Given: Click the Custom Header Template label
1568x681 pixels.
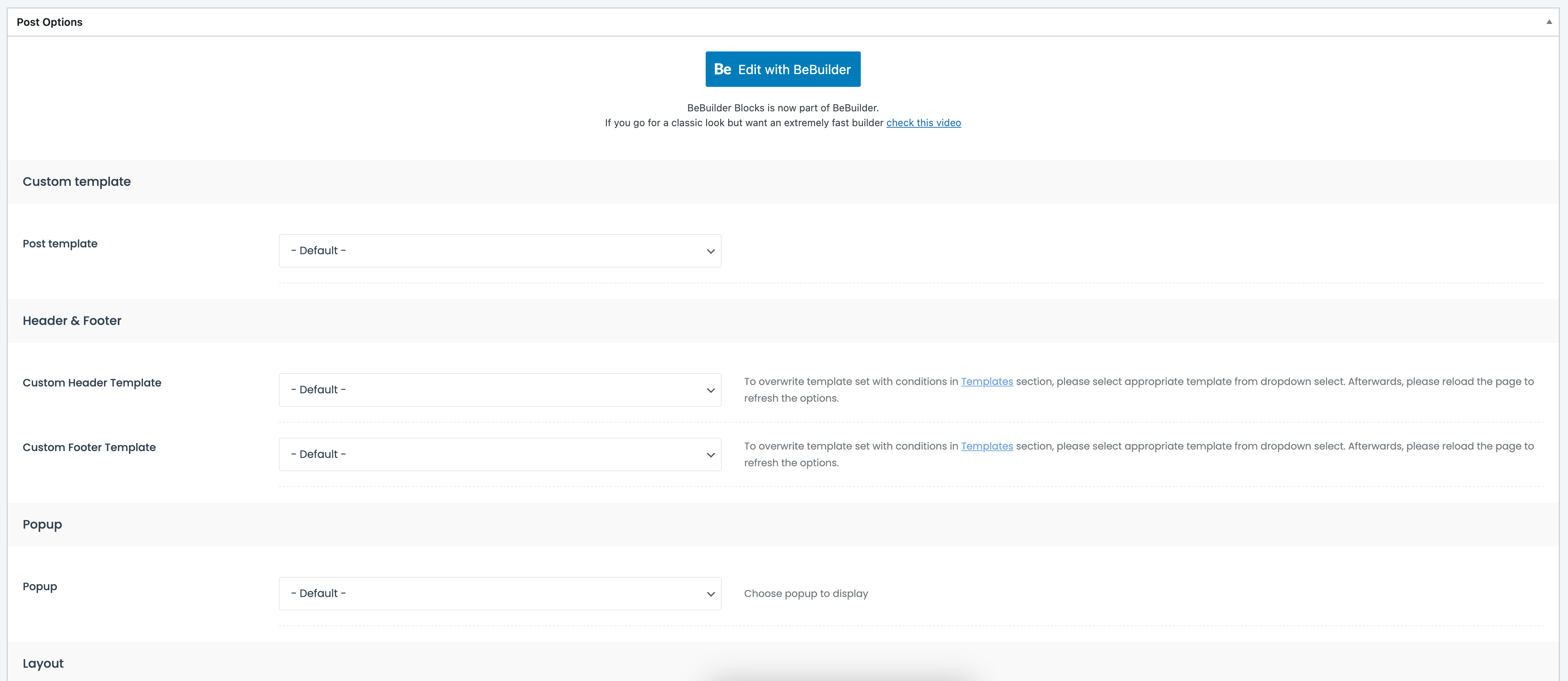Looking at the screenshot, I should click(92, 383).
